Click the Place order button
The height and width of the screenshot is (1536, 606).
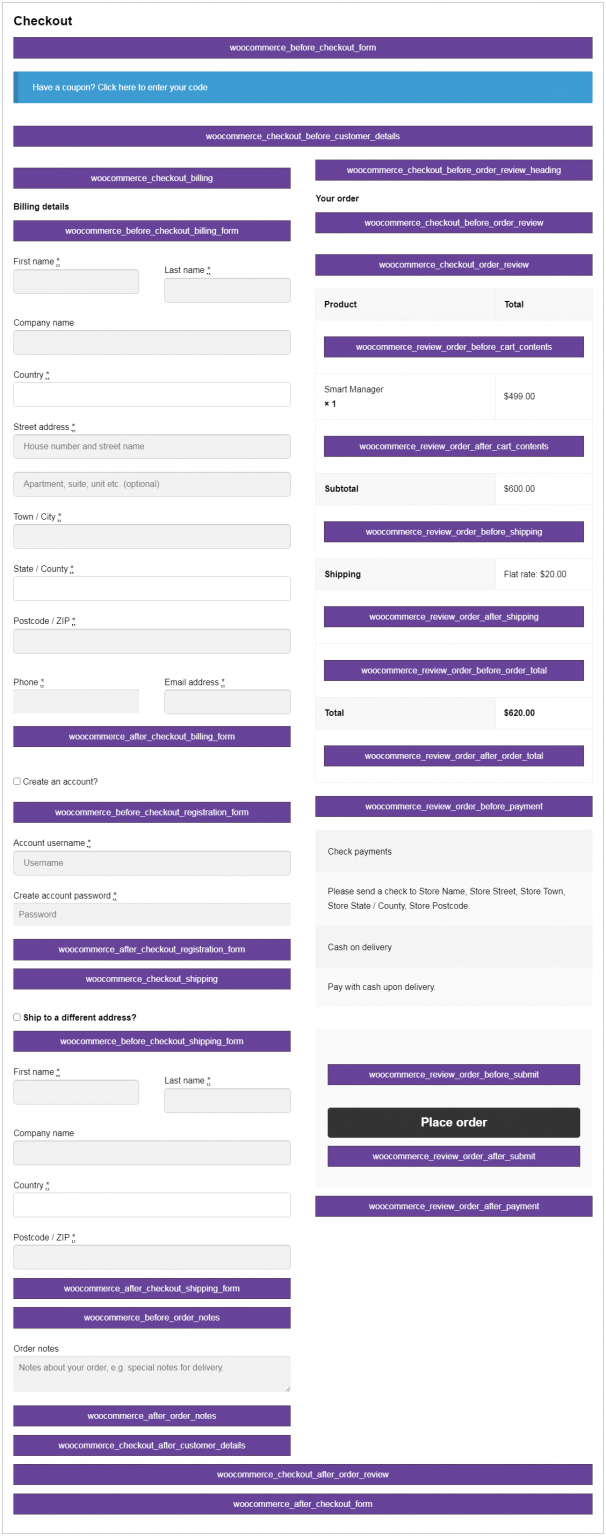click(453, 1122)
